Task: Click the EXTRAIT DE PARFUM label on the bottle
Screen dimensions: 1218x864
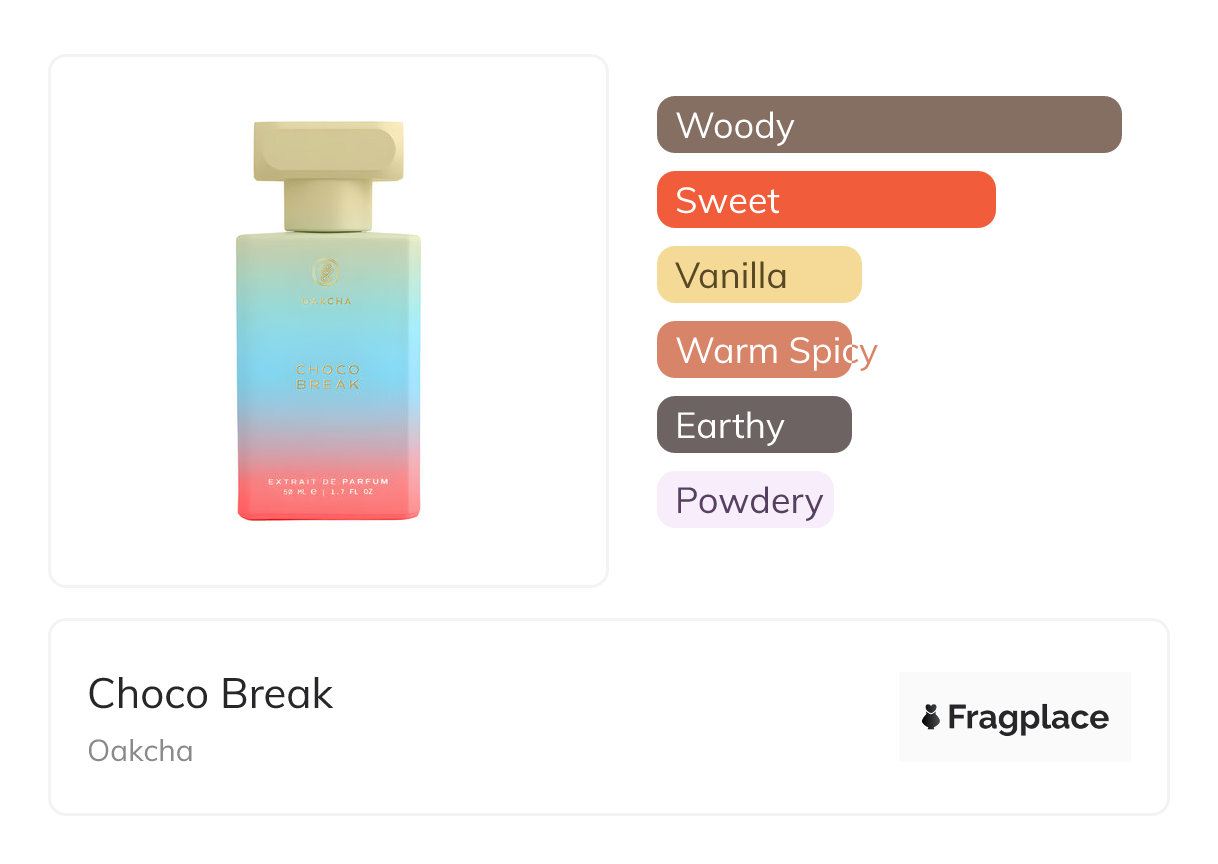Action: [328, 482]
